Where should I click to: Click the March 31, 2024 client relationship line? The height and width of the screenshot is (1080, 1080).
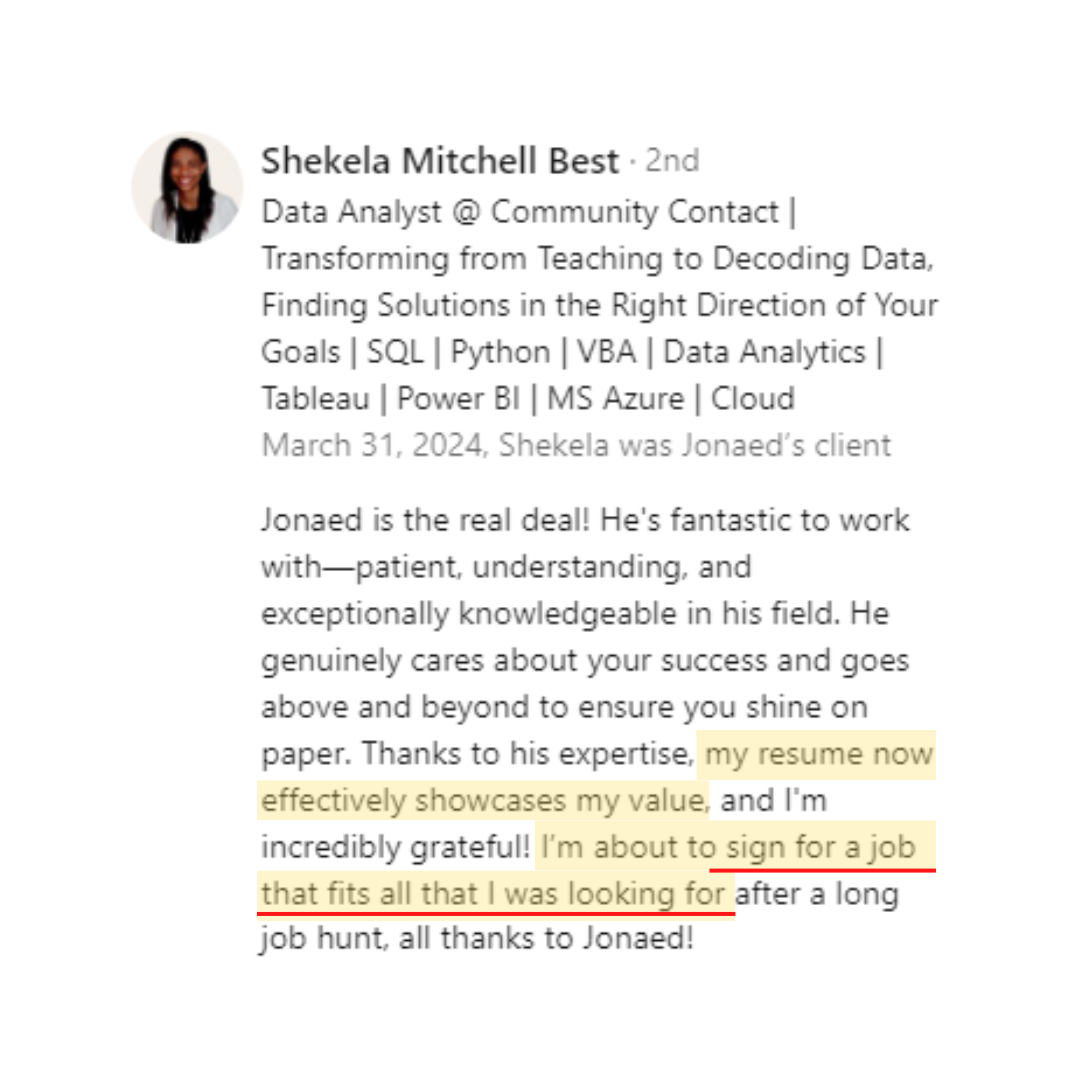coord(577,445)
